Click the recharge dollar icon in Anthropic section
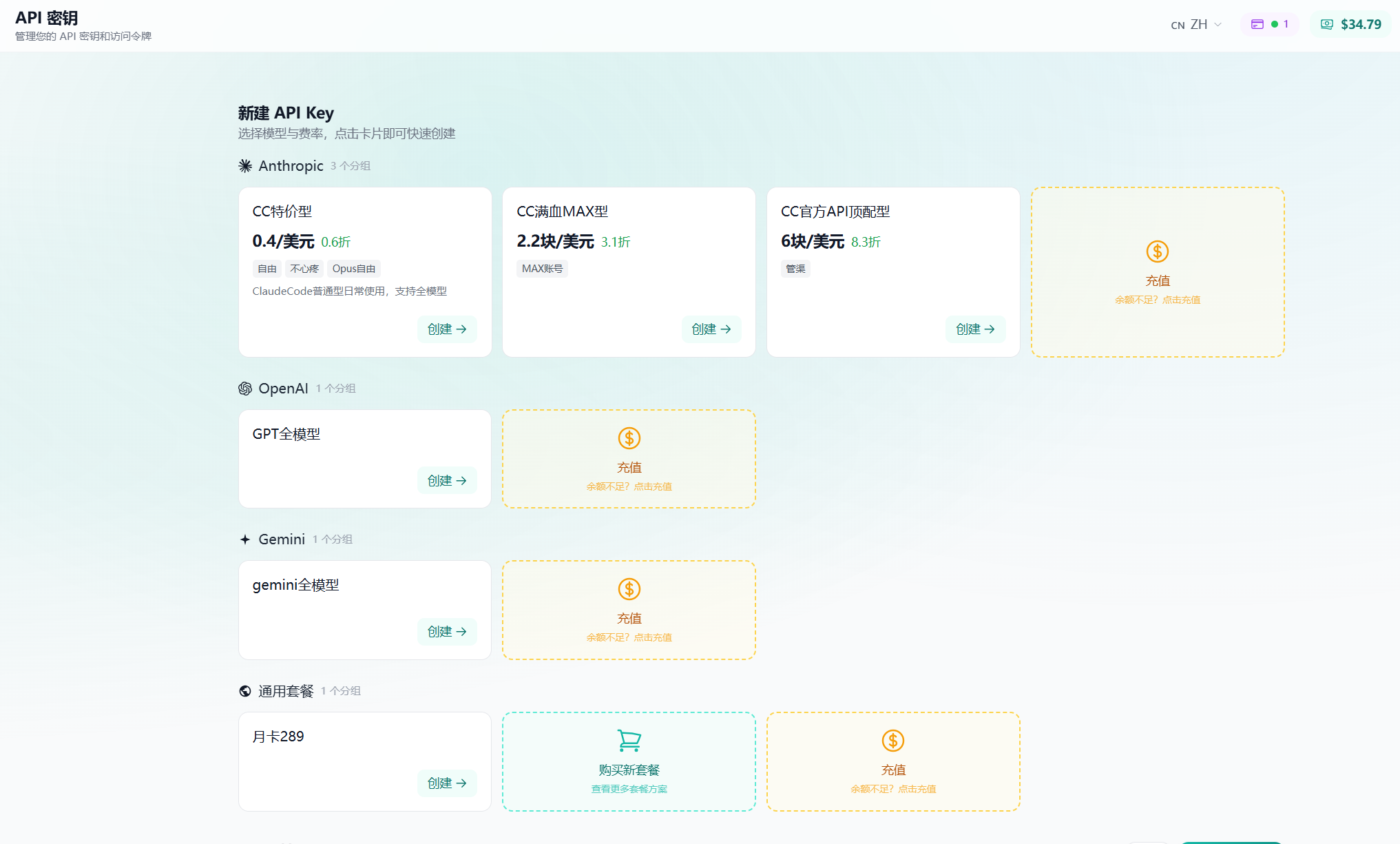The width and height of the screenshot is (1400, 844). click(1157, 251)
